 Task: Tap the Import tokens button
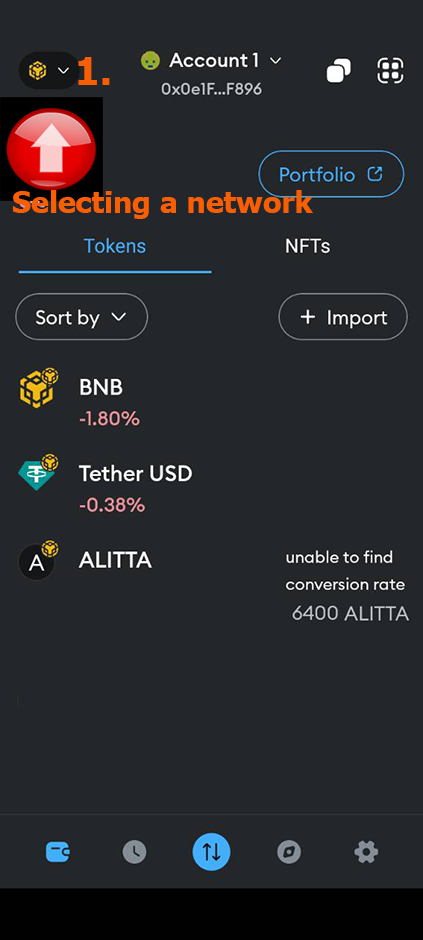tap(343, 317)
